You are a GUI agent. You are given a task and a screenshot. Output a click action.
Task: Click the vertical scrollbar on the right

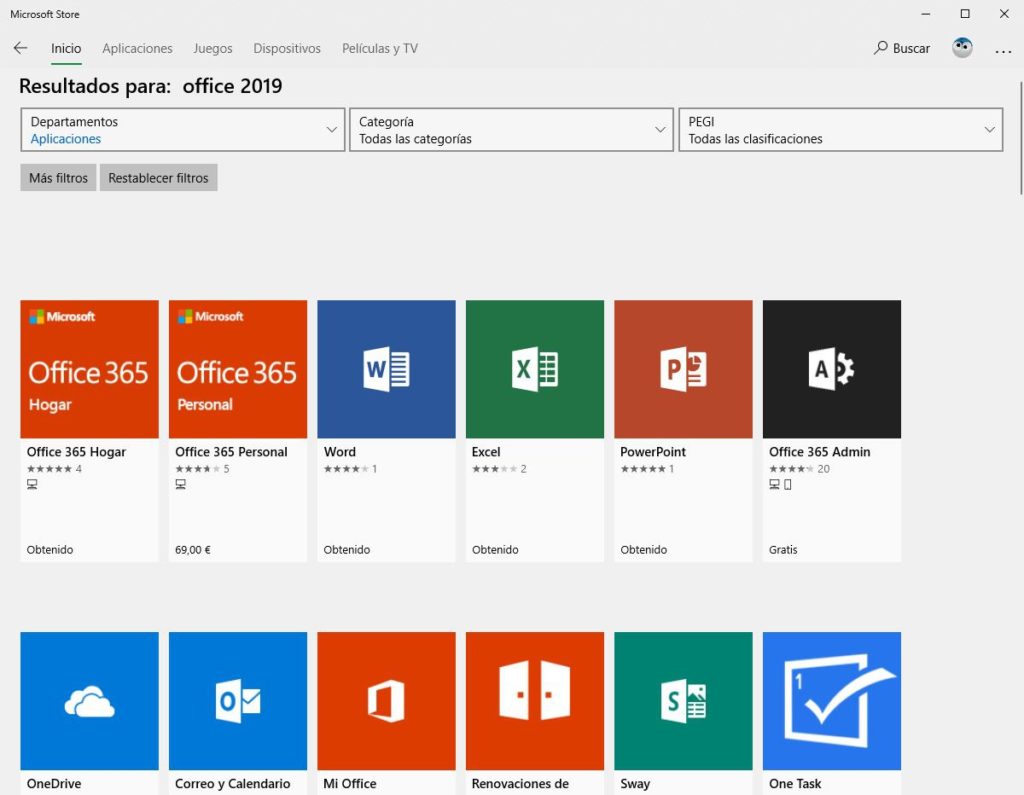[1021, 137]
